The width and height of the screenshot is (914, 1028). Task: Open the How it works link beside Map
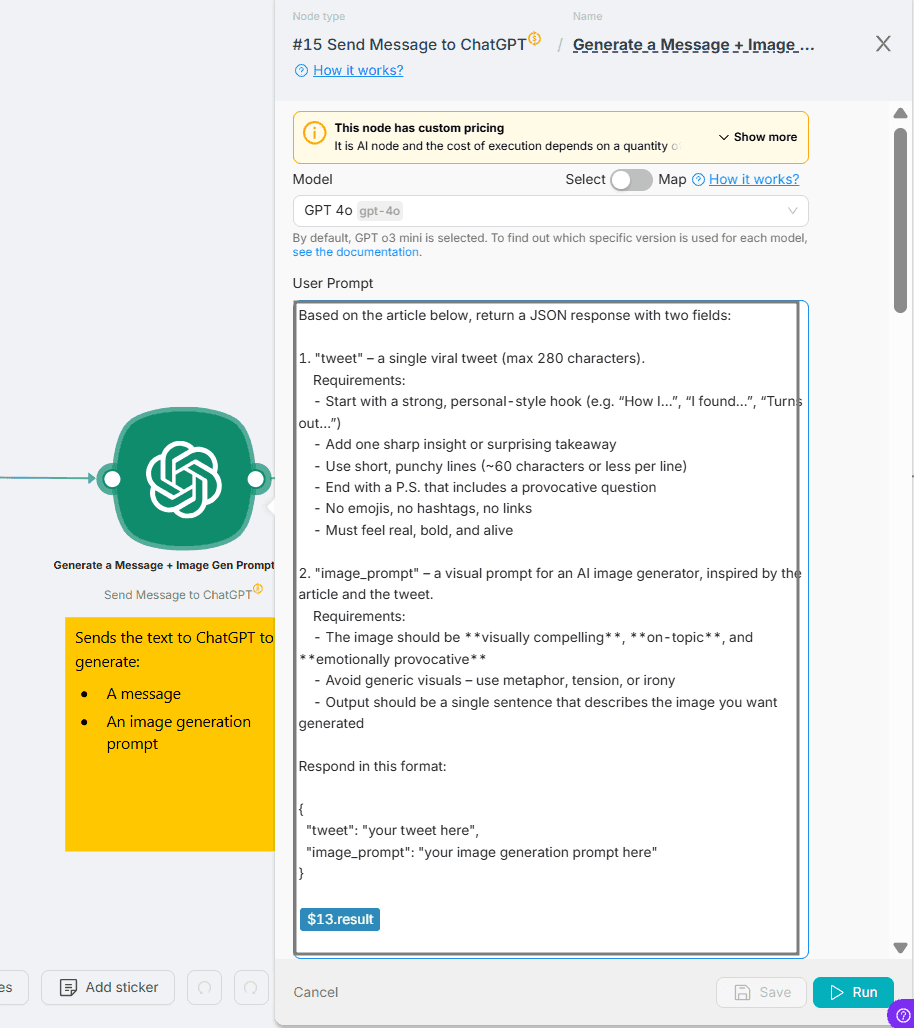[753, 180]
